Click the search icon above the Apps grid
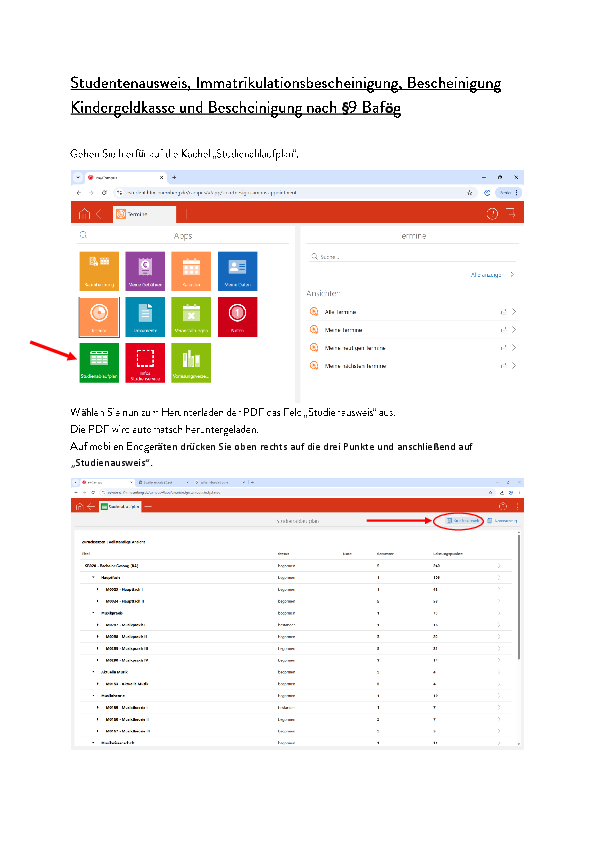This screenshot has height=842, width=595. click(x=83, y=235)
